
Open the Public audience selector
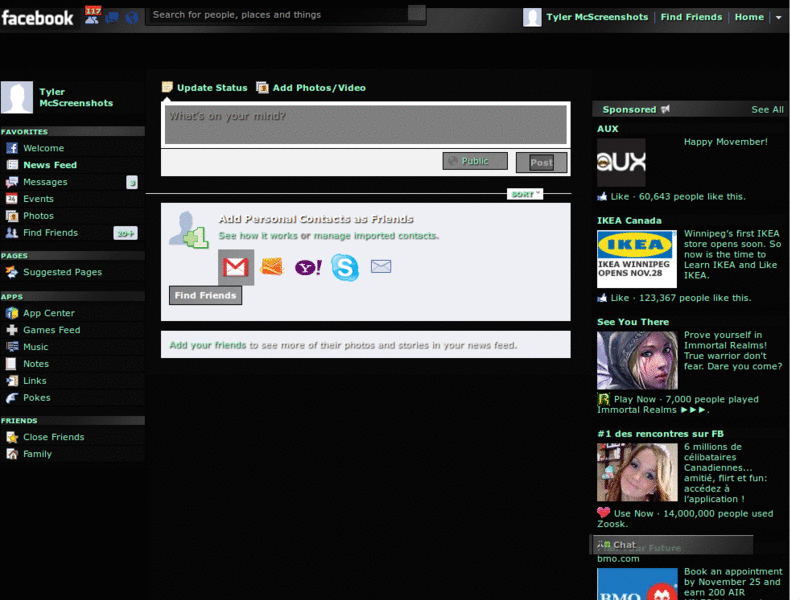tap(474, 160)
